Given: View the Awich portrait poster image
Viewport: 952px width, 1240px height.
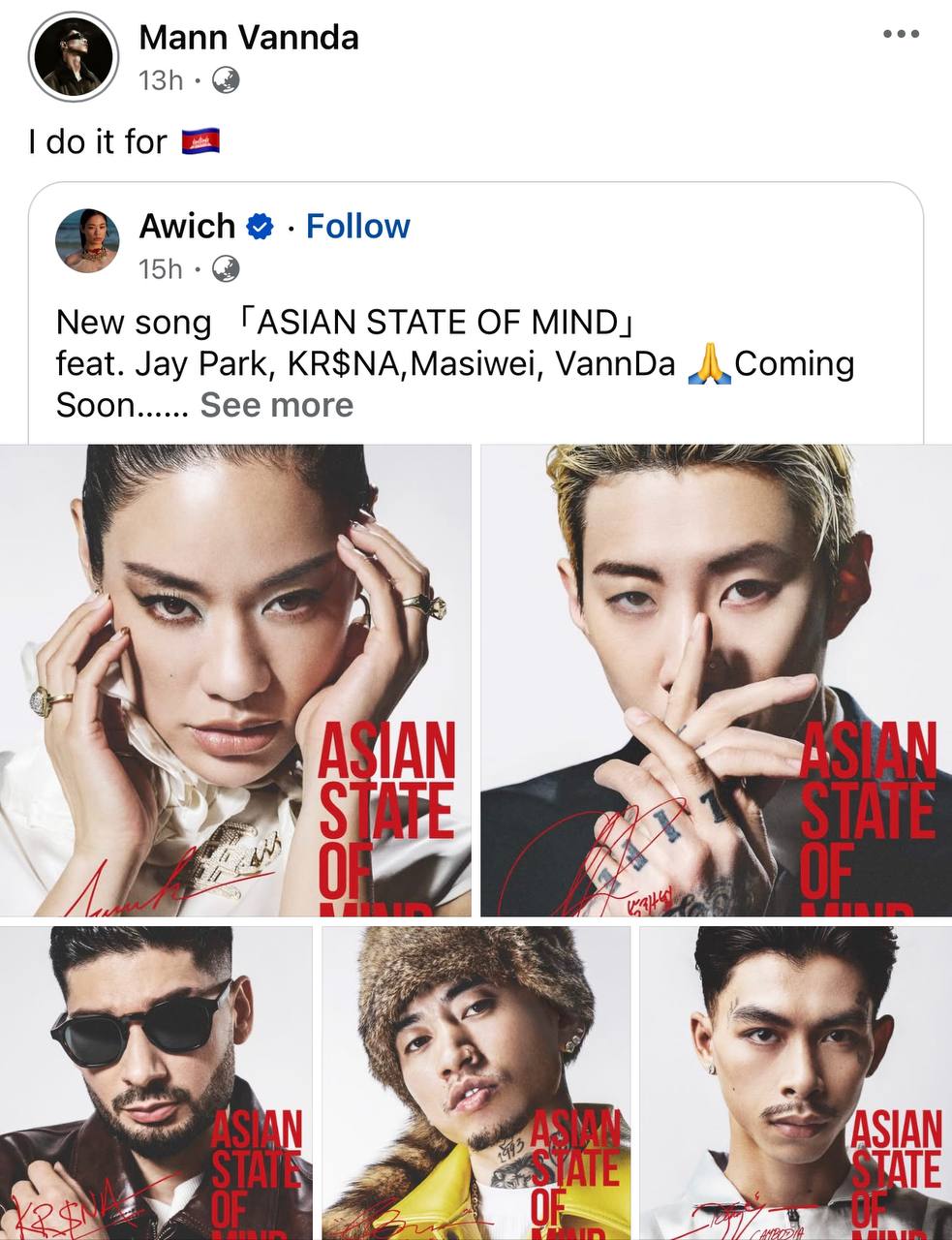Looking at the screenshot, I should point(235,680).
